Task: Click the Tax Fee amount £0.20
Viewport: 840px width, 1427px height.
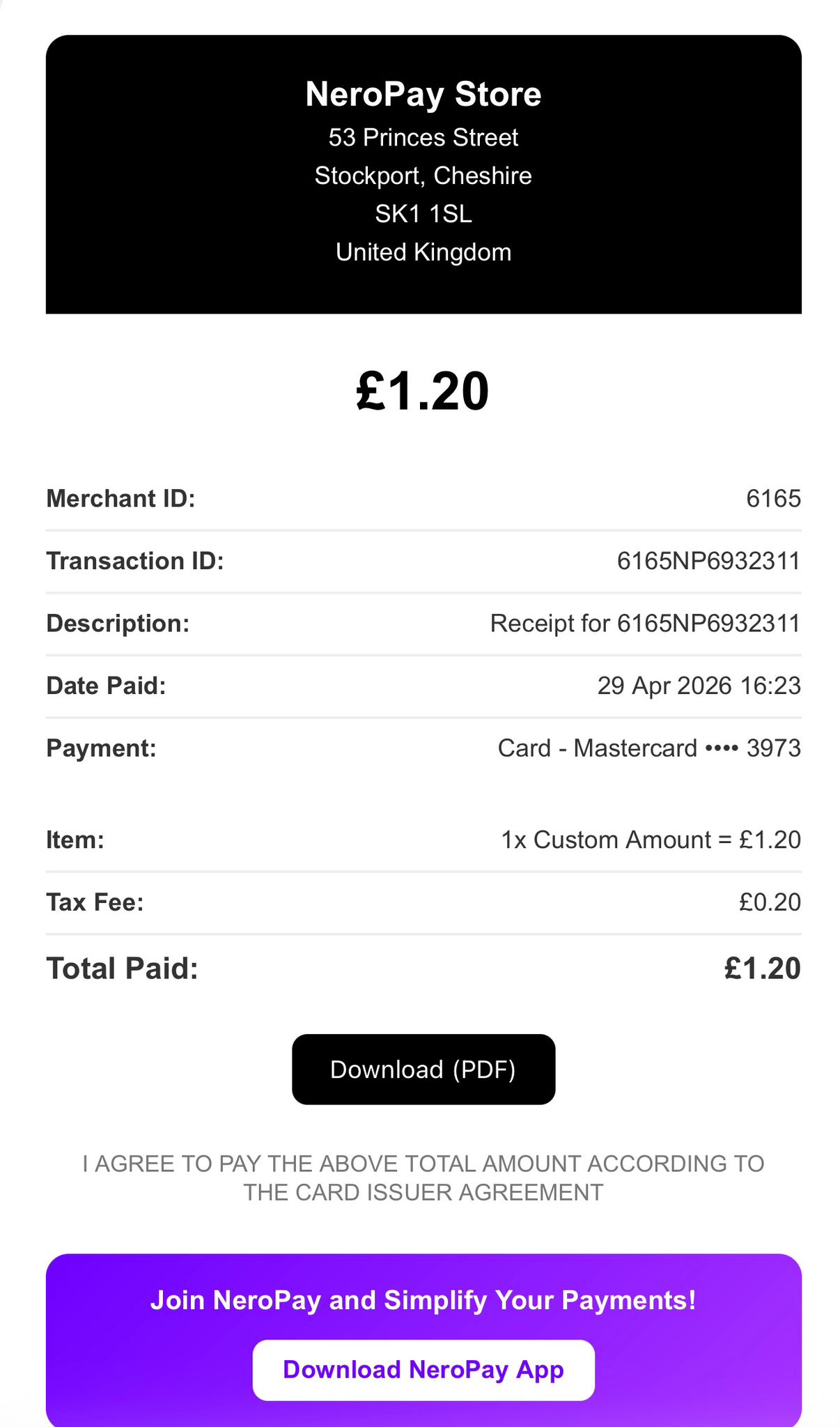Action: pyautogui.click(x=770, y=903)
